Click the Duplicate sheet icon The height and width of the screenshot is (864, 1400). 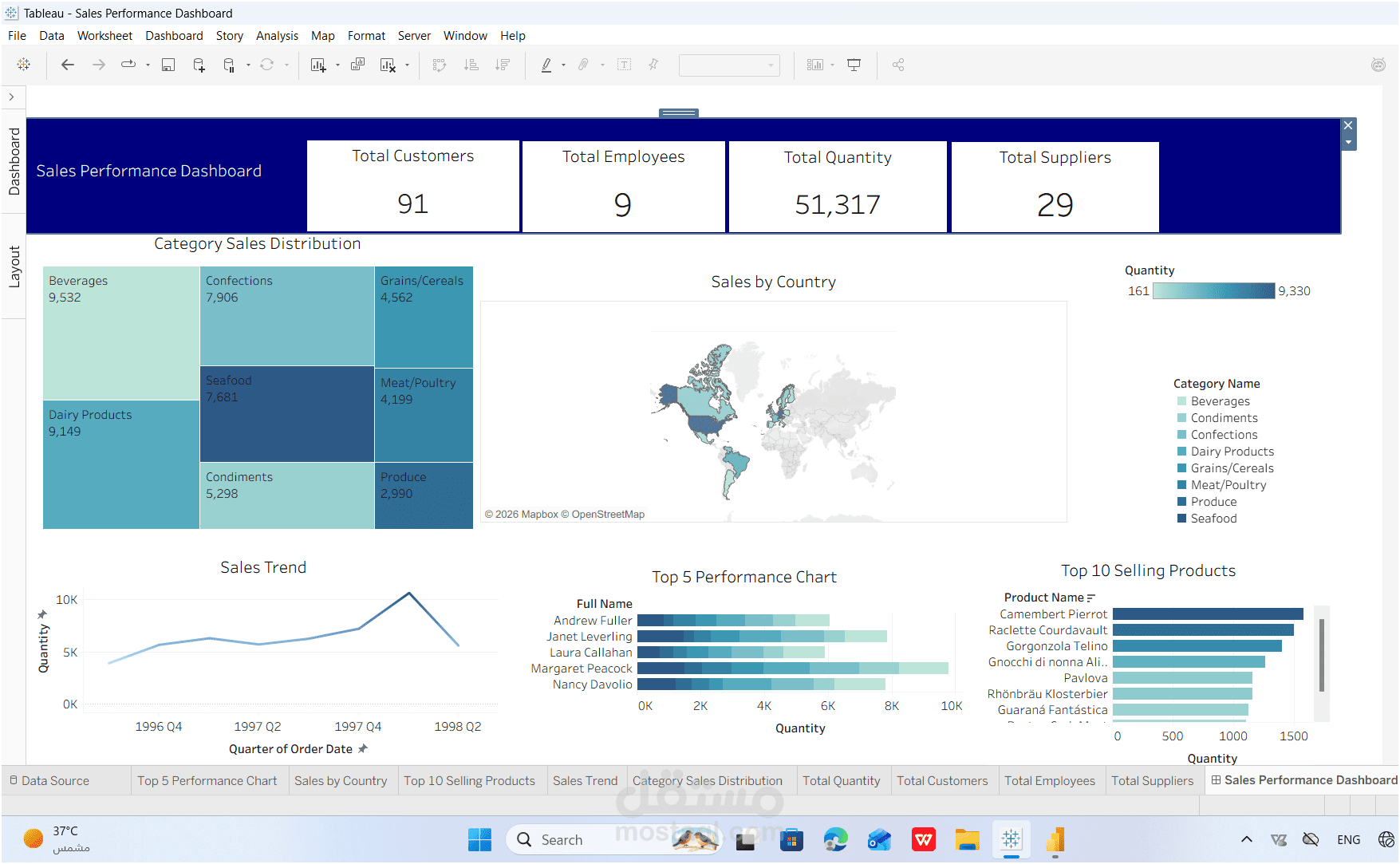point(358,65)
